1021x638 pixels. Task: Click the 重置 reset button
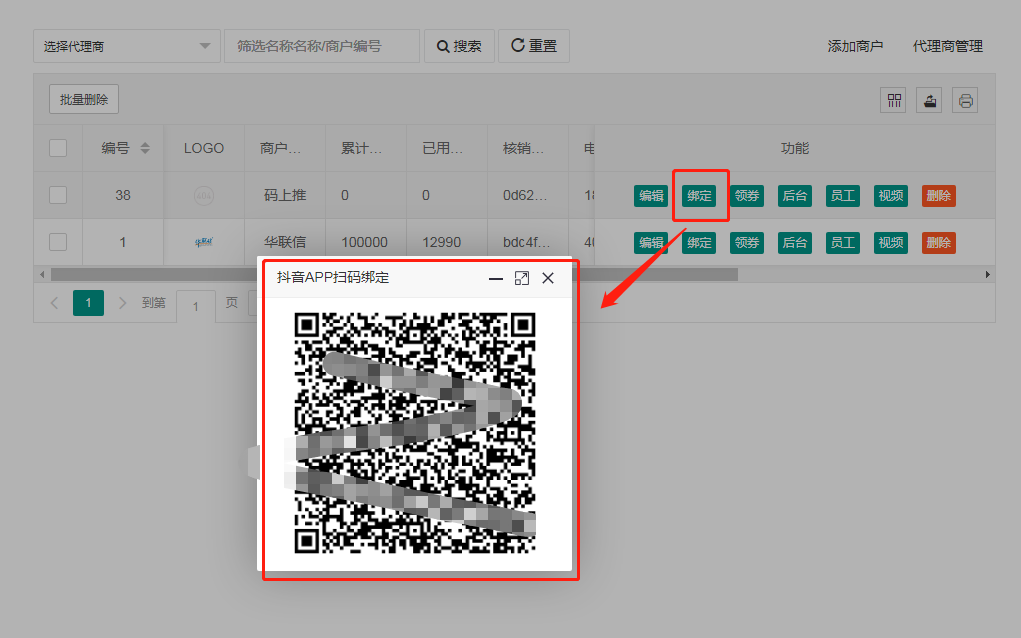coord(534,46)
